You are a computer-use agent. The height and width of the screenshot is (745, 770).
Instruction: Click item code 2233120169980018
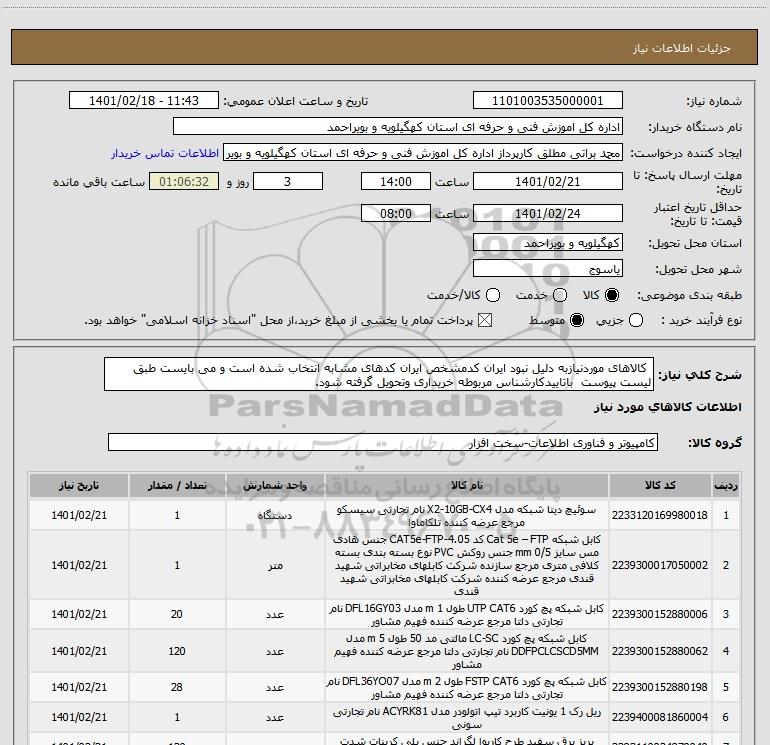click(660, 515)
